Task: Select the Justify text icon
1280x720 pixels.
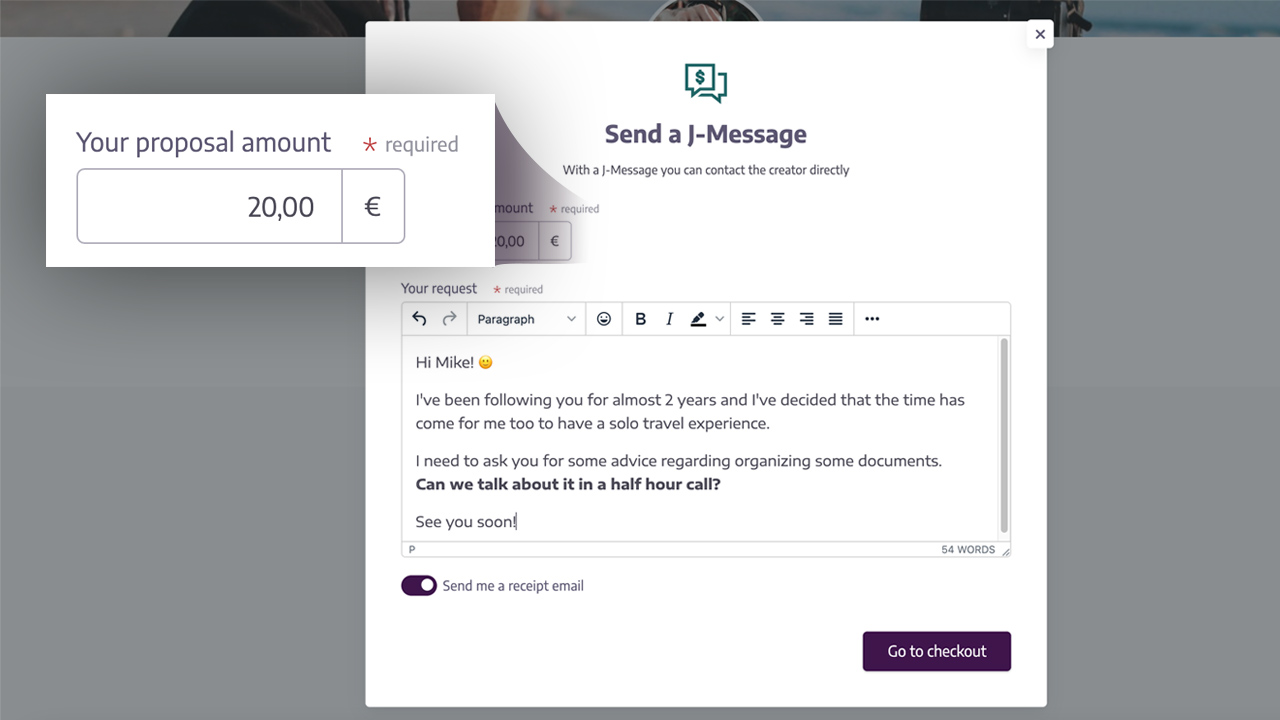Action: [835, 318]
